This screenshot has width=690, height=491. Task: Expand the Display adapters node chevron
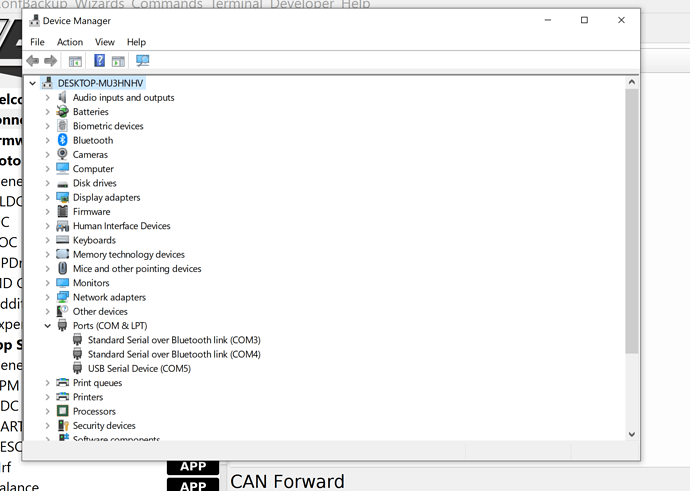point(48,197)
